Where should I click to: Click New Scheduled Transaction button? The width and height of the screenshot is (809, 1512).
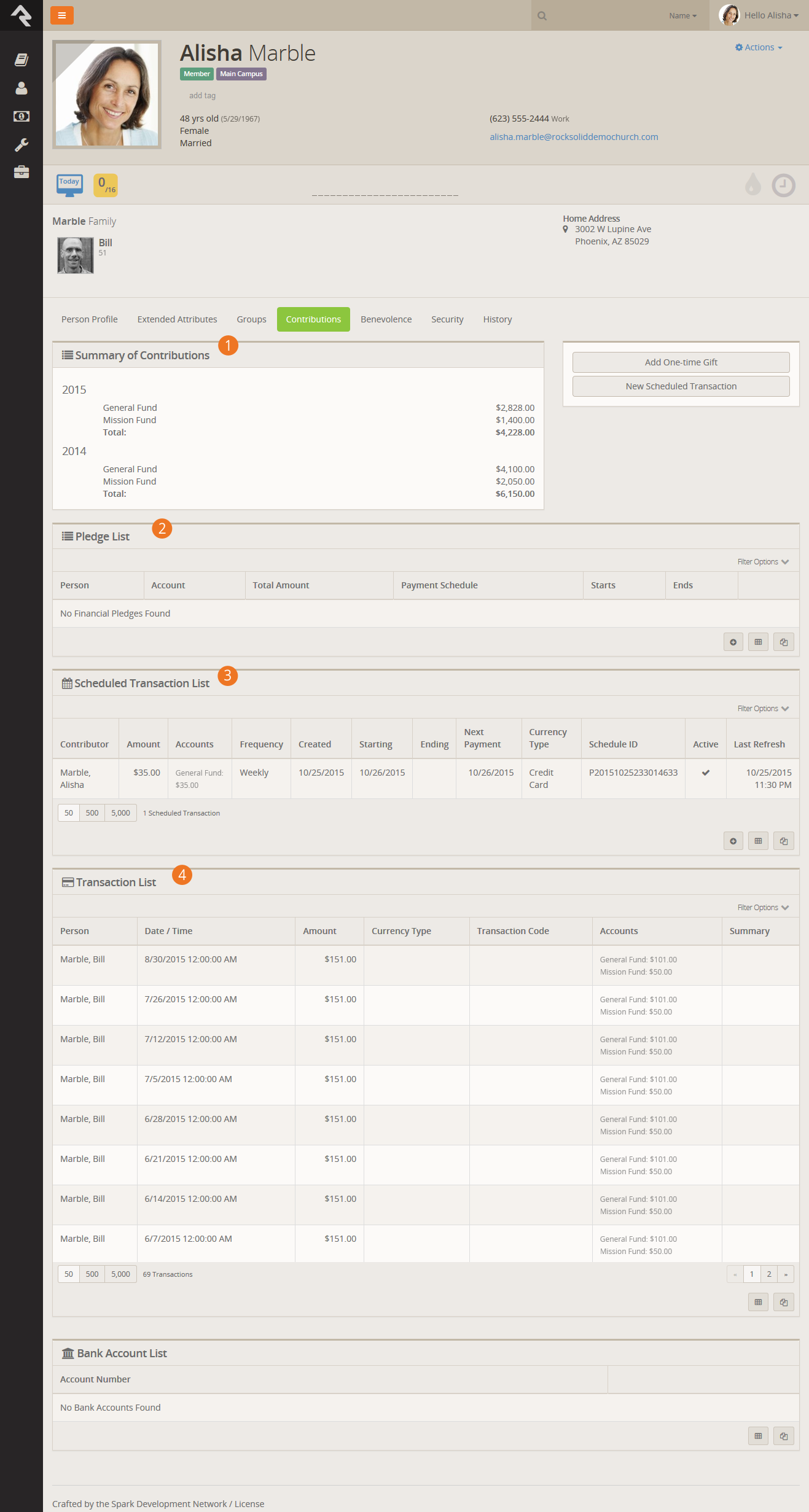pyautogui.click(x=681, y=386)
